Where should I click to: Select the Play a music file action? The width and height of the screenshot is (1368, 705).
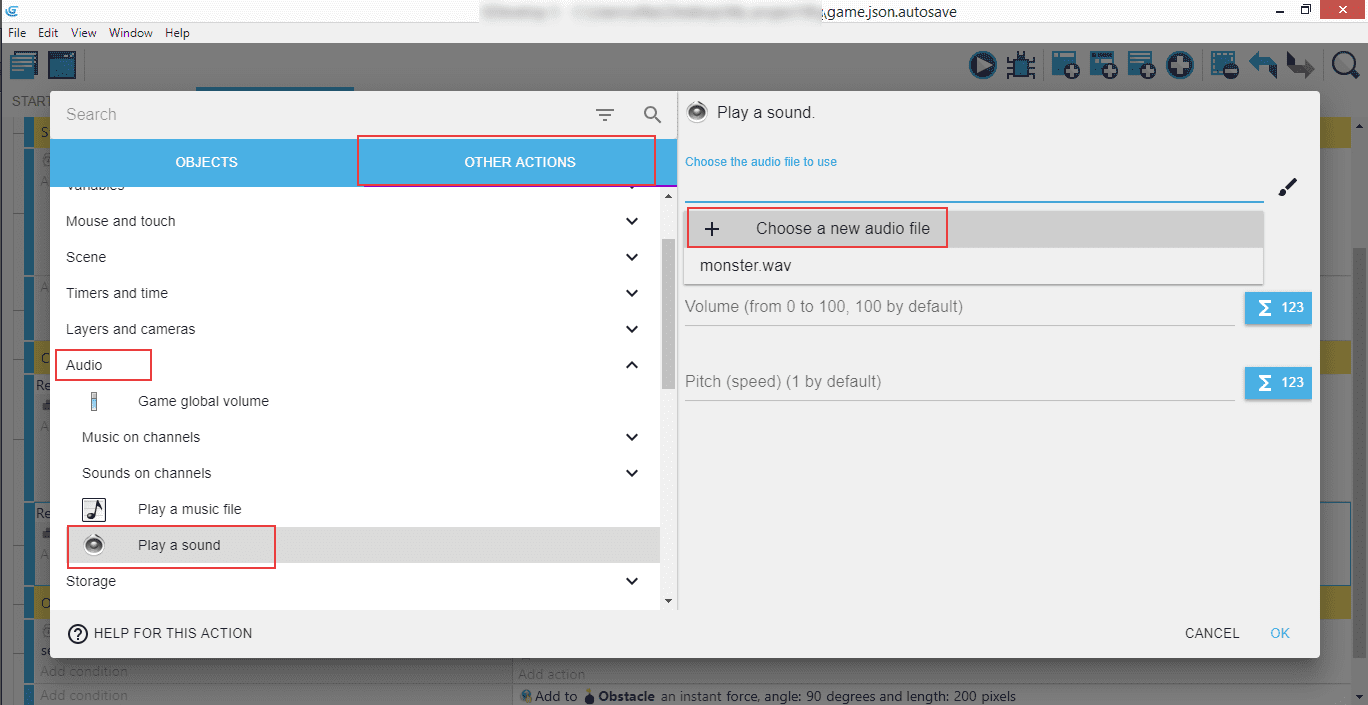coord(189,509)
